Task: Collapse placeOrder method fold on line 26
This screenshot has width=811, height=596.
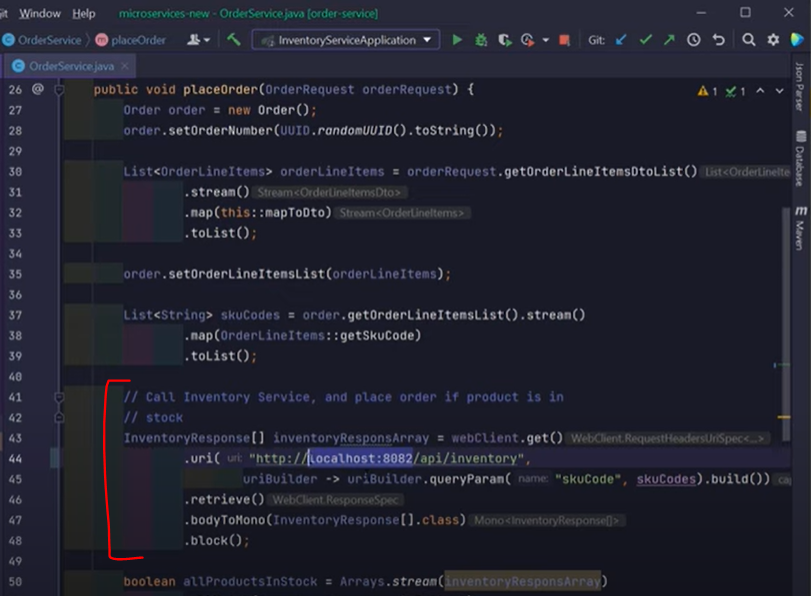Action: tap(59, 90)
